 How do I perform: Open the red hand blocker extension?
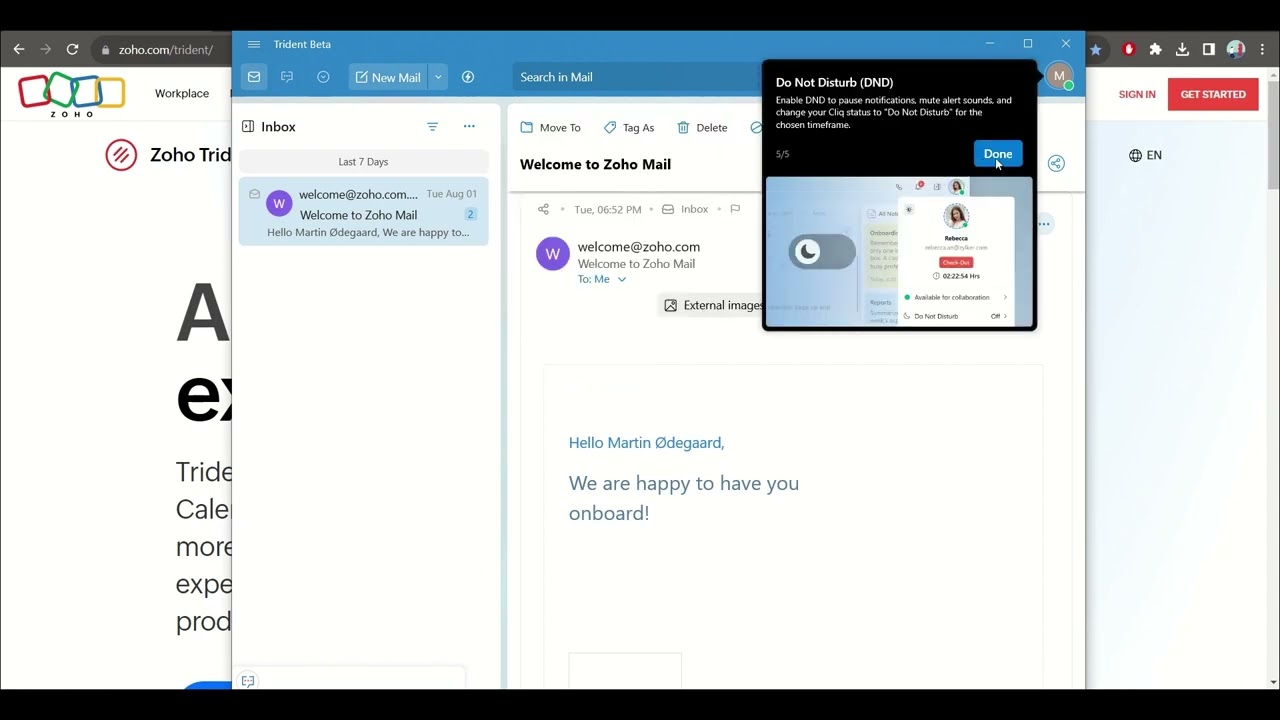pos(1129,49)
